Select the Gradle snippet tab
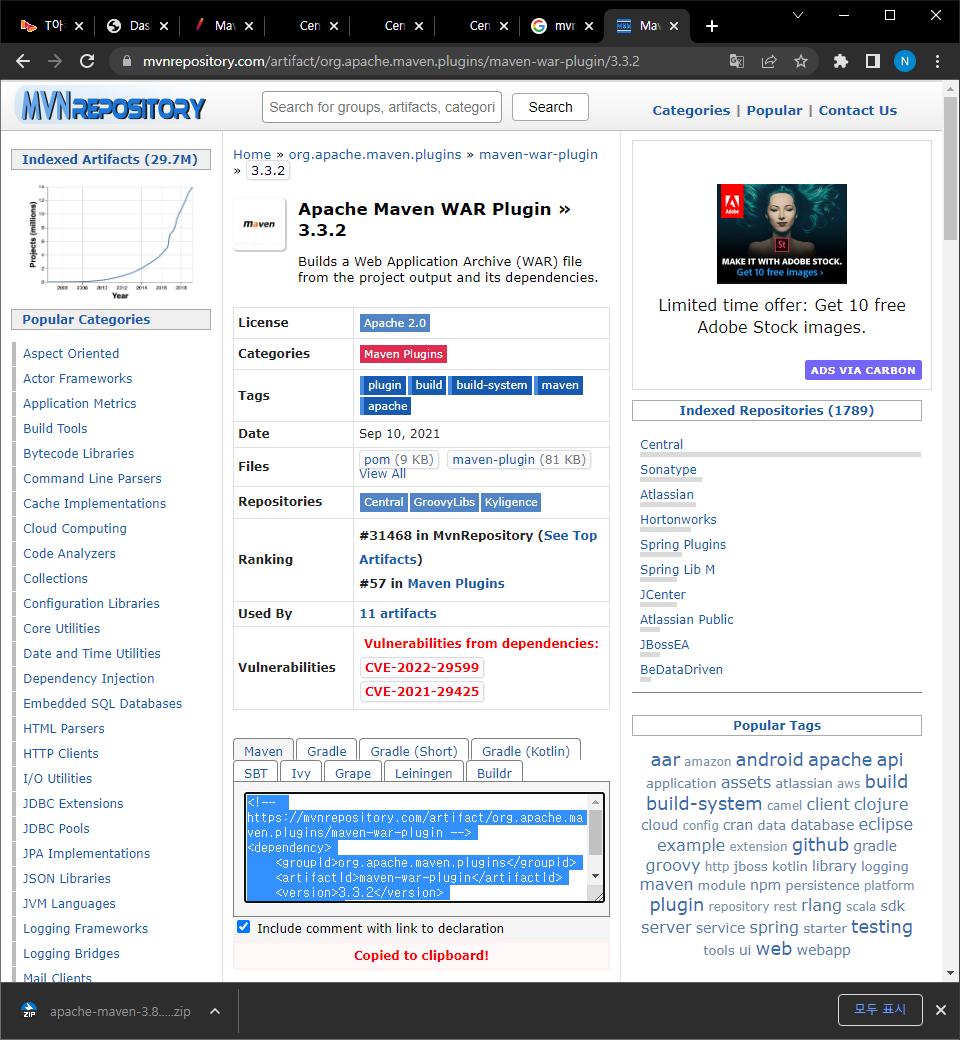Screen dimensions: 960x1040 click(x=326, y=751)
